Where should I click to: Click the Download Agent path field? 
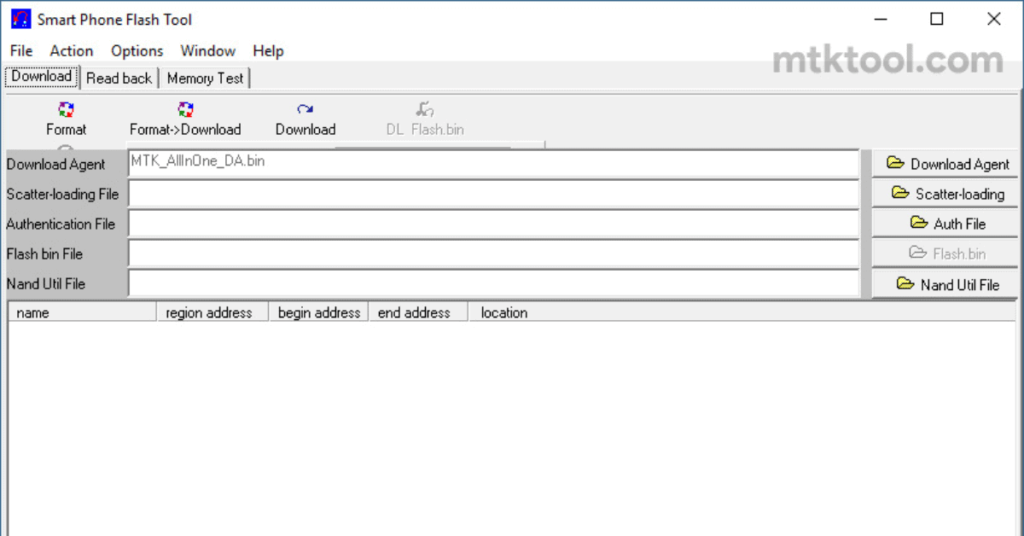[x=494, y=164]
